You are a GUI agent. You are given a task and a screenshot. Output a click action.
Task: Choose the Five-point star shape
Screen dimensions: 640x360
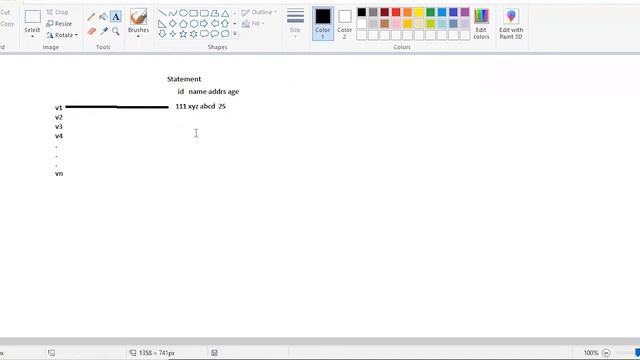(183, 34)
